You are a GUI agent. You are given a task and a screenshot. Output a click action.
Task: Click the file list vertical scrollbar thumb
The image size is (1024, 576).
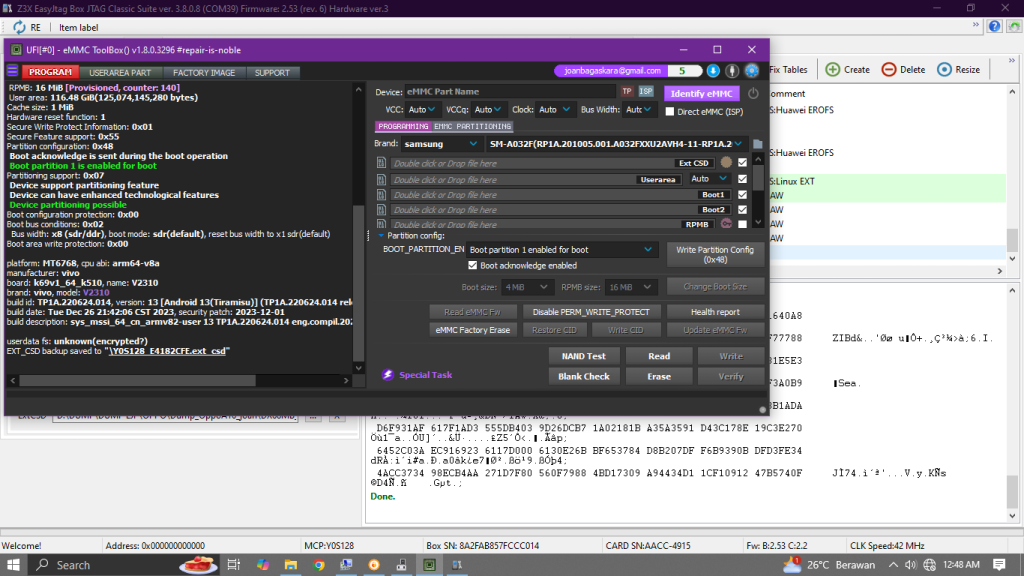pos(758,176)
